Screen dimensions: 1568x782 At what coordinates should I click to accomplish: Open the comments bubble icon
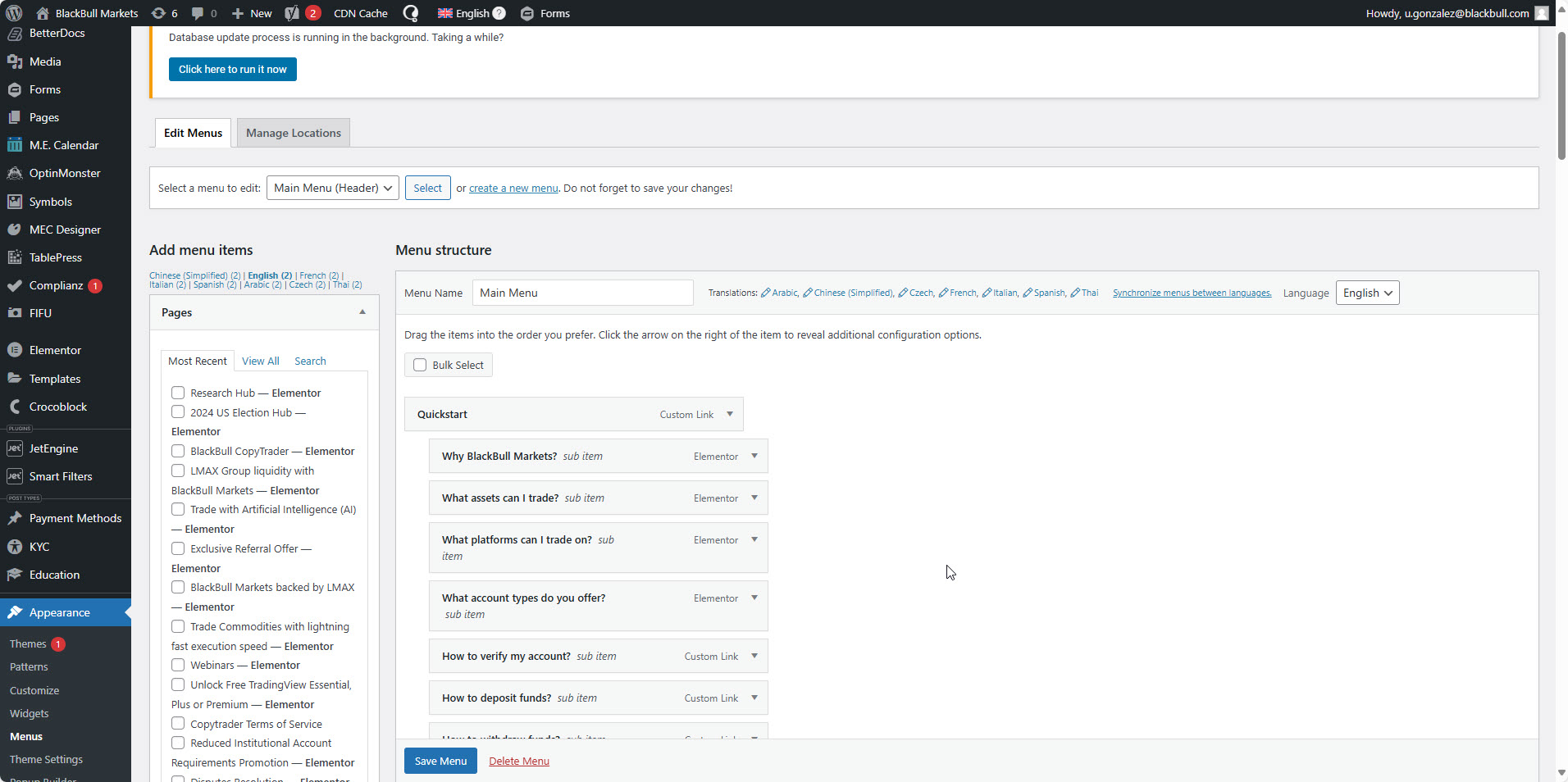[x=198, y=13]
